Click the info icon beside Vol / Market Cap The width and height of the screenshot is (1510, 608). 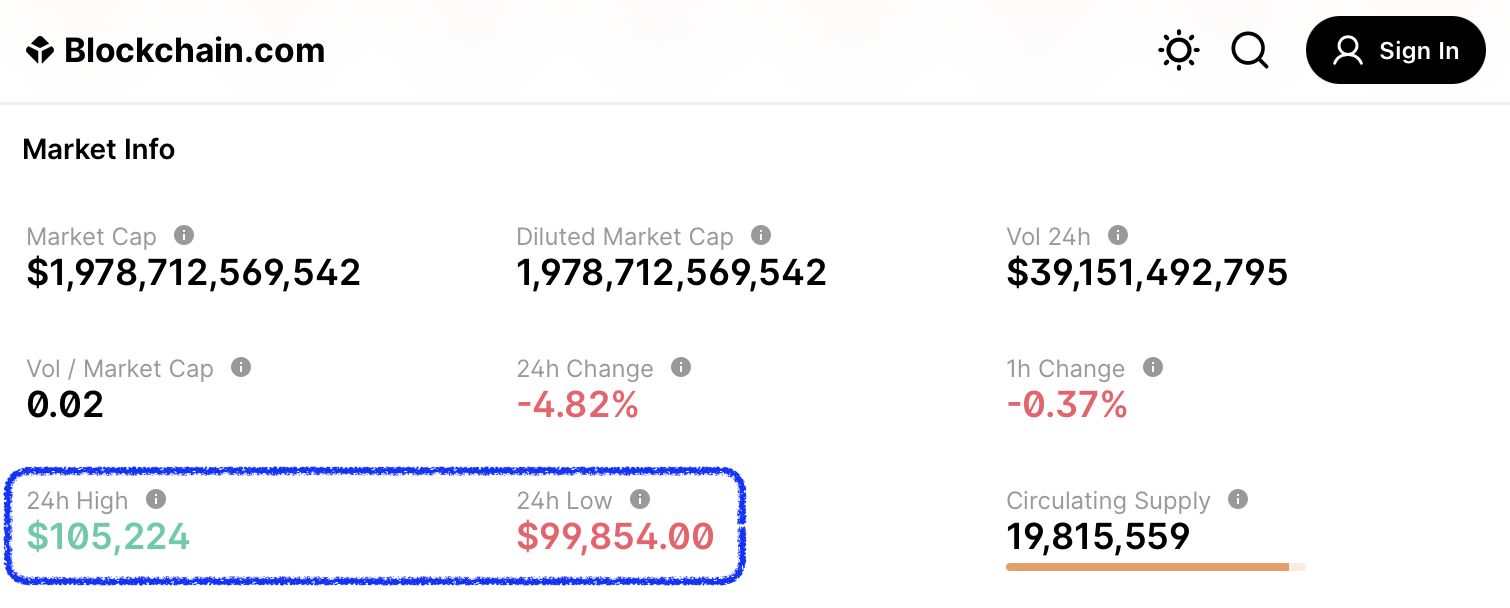pos(241,367)
